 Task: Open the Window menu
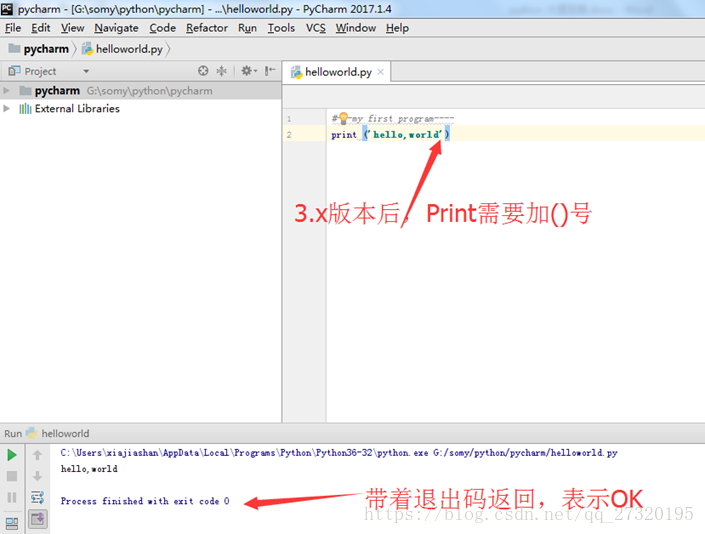(356, 28)
